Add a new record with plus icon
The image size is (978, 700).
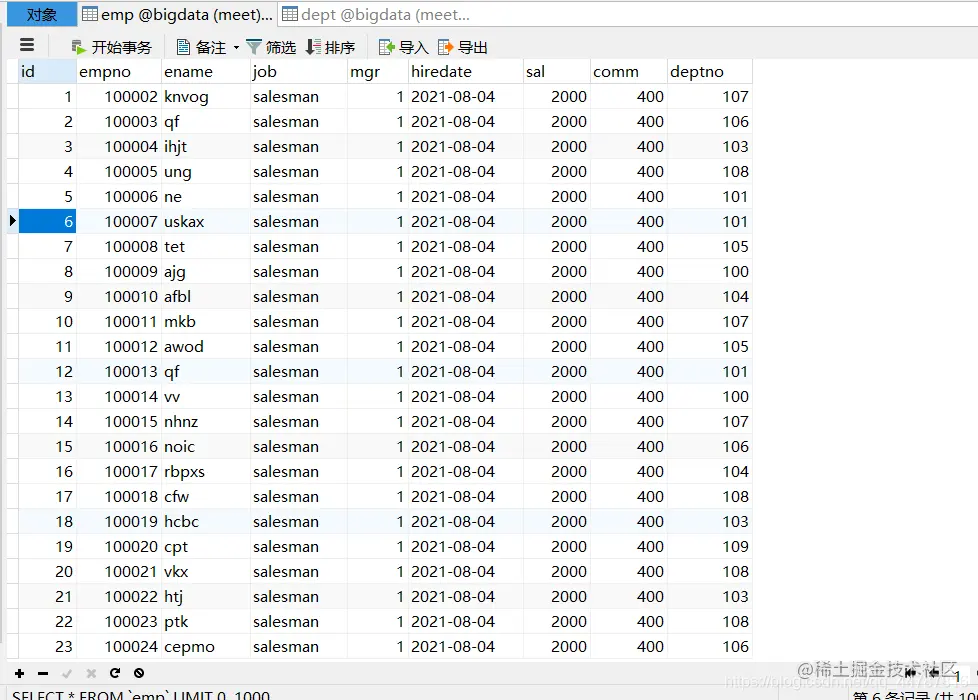coord(19,673)
